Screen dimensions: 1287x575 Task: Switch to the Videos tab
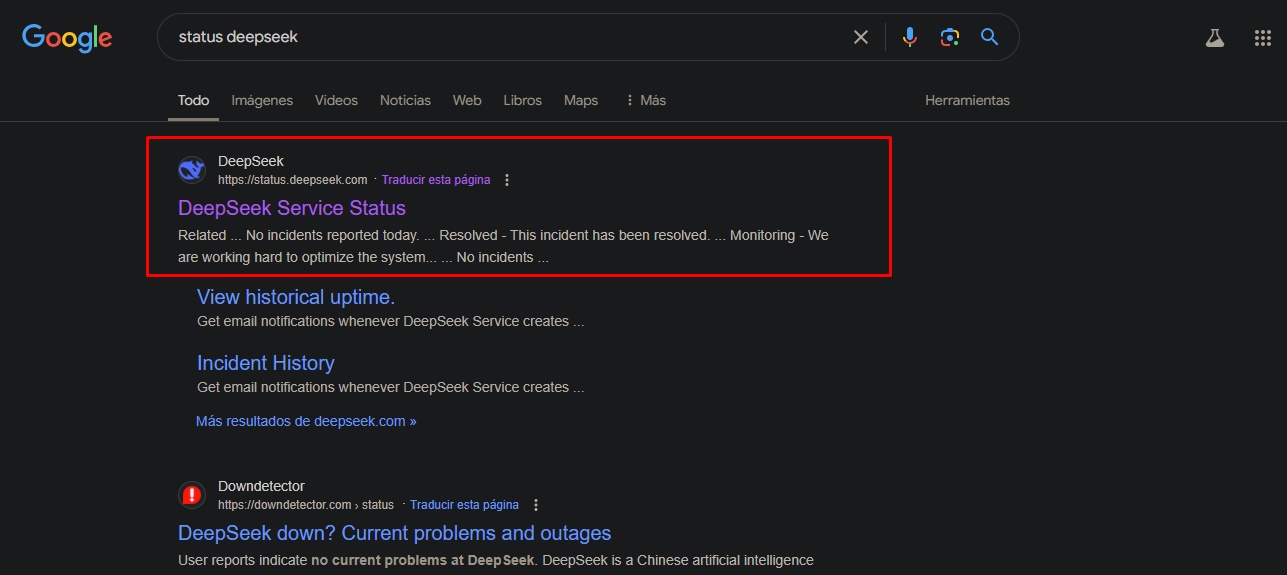click(x=336, y=100)
